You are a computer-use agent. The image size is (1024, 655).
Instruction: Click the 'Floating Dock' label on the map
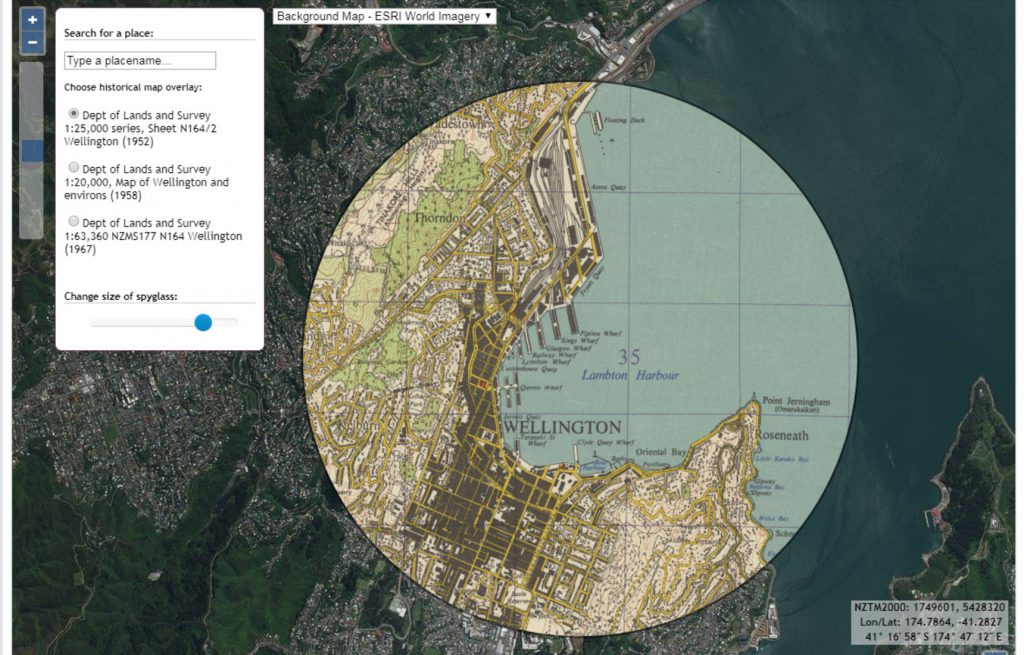[x=624, y=120]
